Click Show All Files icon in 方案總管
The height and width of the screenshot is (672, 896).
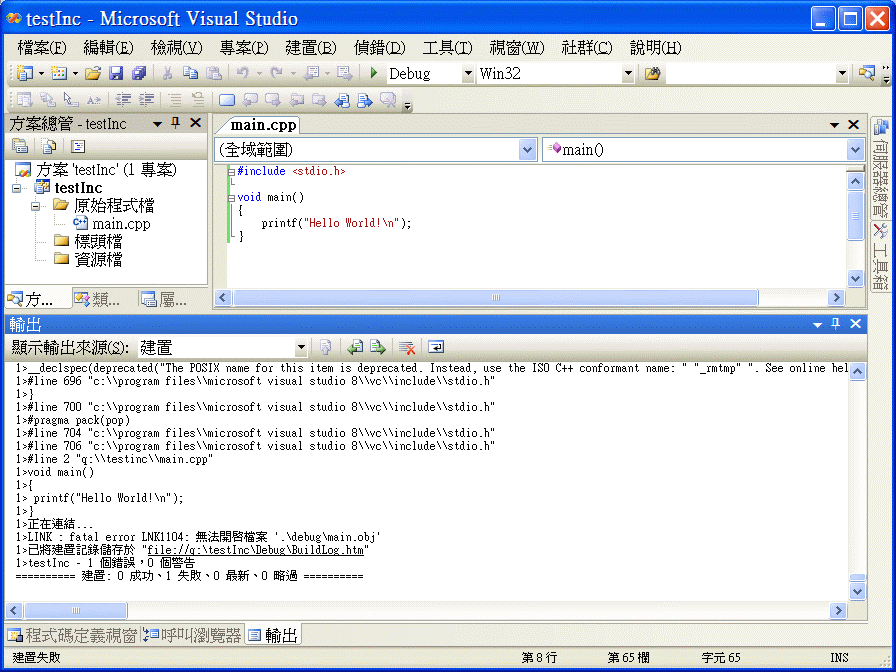(49, 146)
